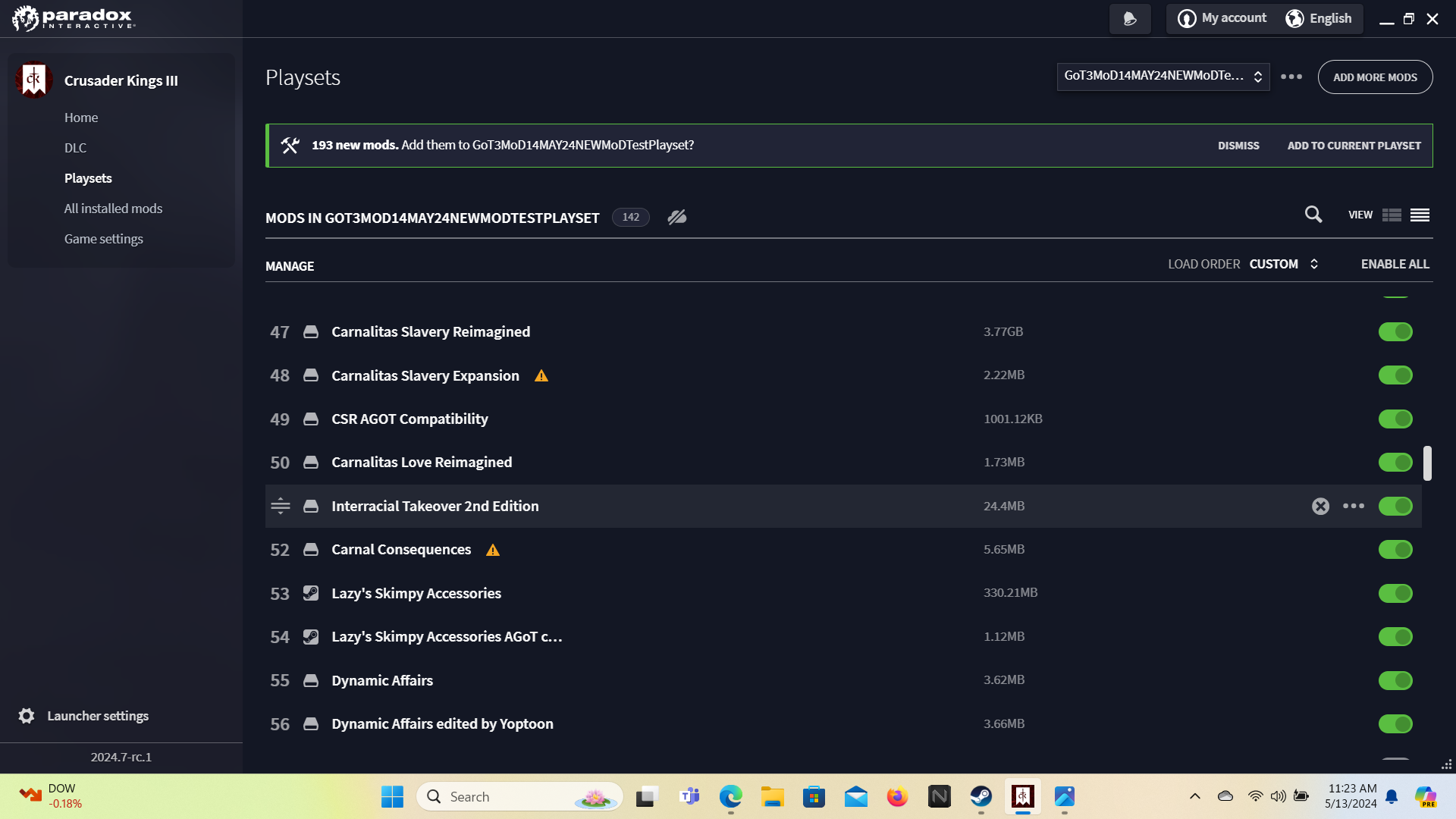1456x819 pixels.
Task: Remove Interracial Takeover 2nd Edition with X icon
Action: pyautogui.click(x=1320, y=506)
